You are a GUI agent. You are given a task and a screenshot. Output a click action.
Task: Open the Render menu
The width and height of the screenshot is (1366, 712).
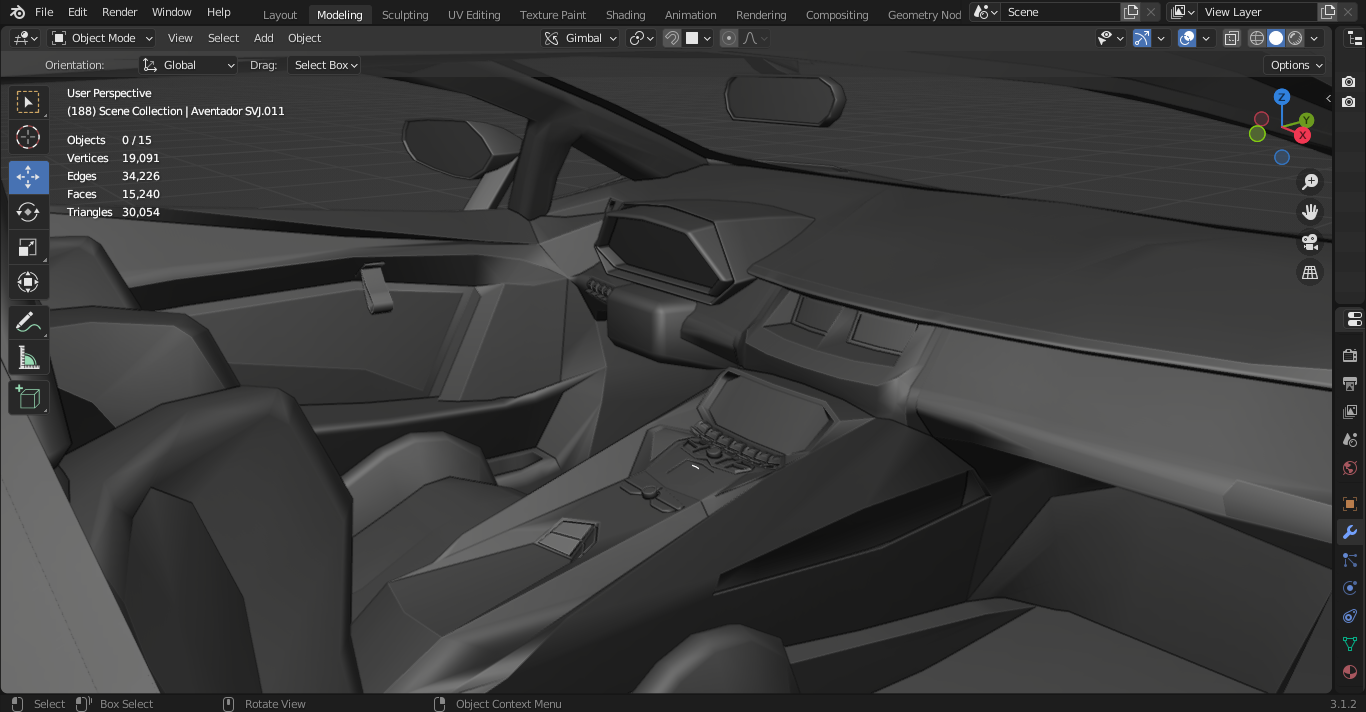point(120,12)
